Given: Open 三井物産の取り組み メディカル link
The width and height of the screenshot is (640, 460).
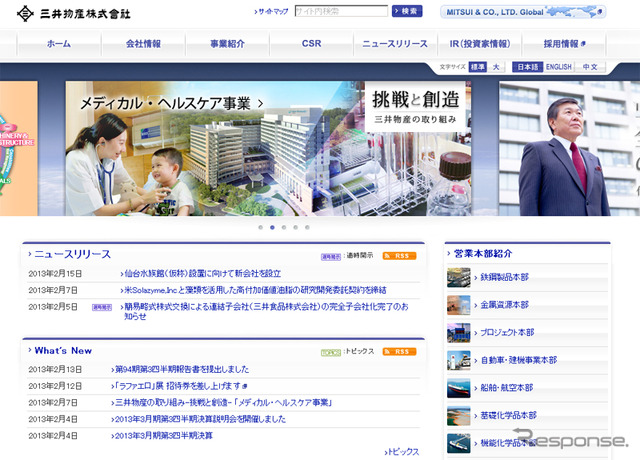Looking at the screenshot, I should tap(222, 403).
